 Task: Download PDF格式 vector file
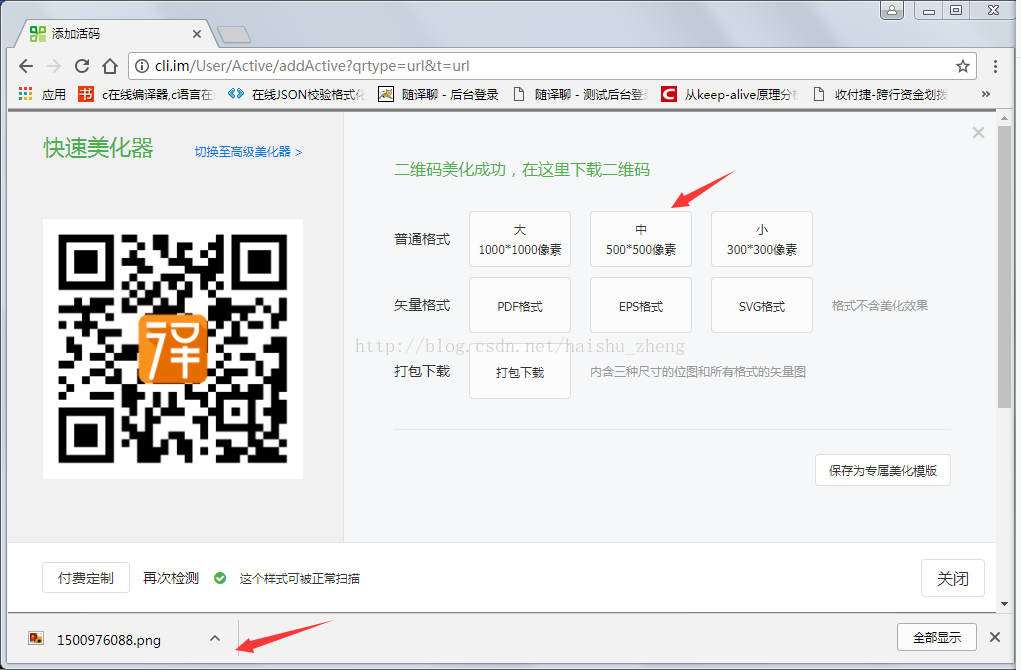[x=520, y=305]
